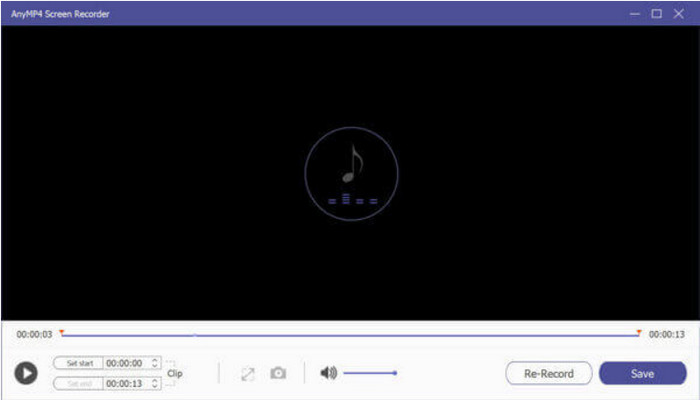Set volume on the volume slider
This screenshot has width=700, height=400.
tap(370, 373)
